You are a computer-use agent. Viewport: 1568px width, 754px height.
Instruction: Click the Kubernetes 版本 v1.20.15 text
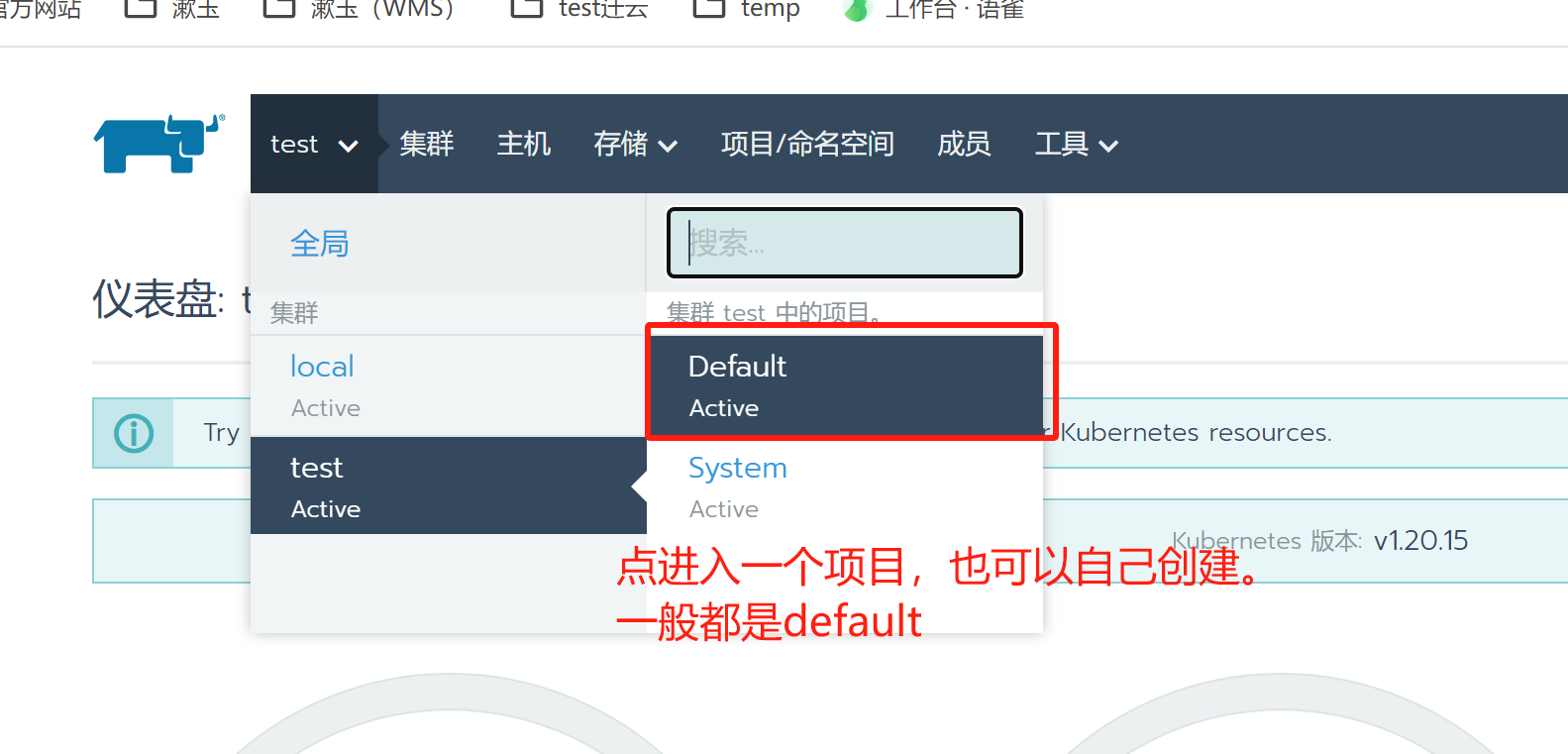[x=1319, y=541]
